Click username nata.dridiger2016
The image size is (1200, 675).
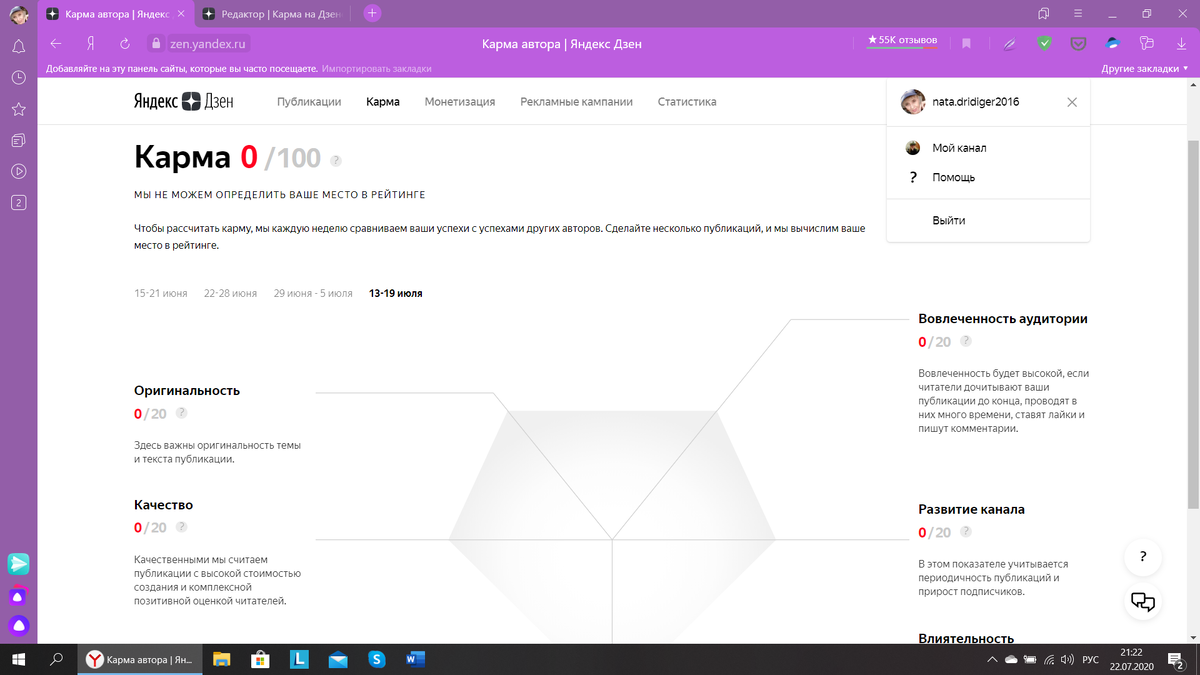tap(975, 102)
